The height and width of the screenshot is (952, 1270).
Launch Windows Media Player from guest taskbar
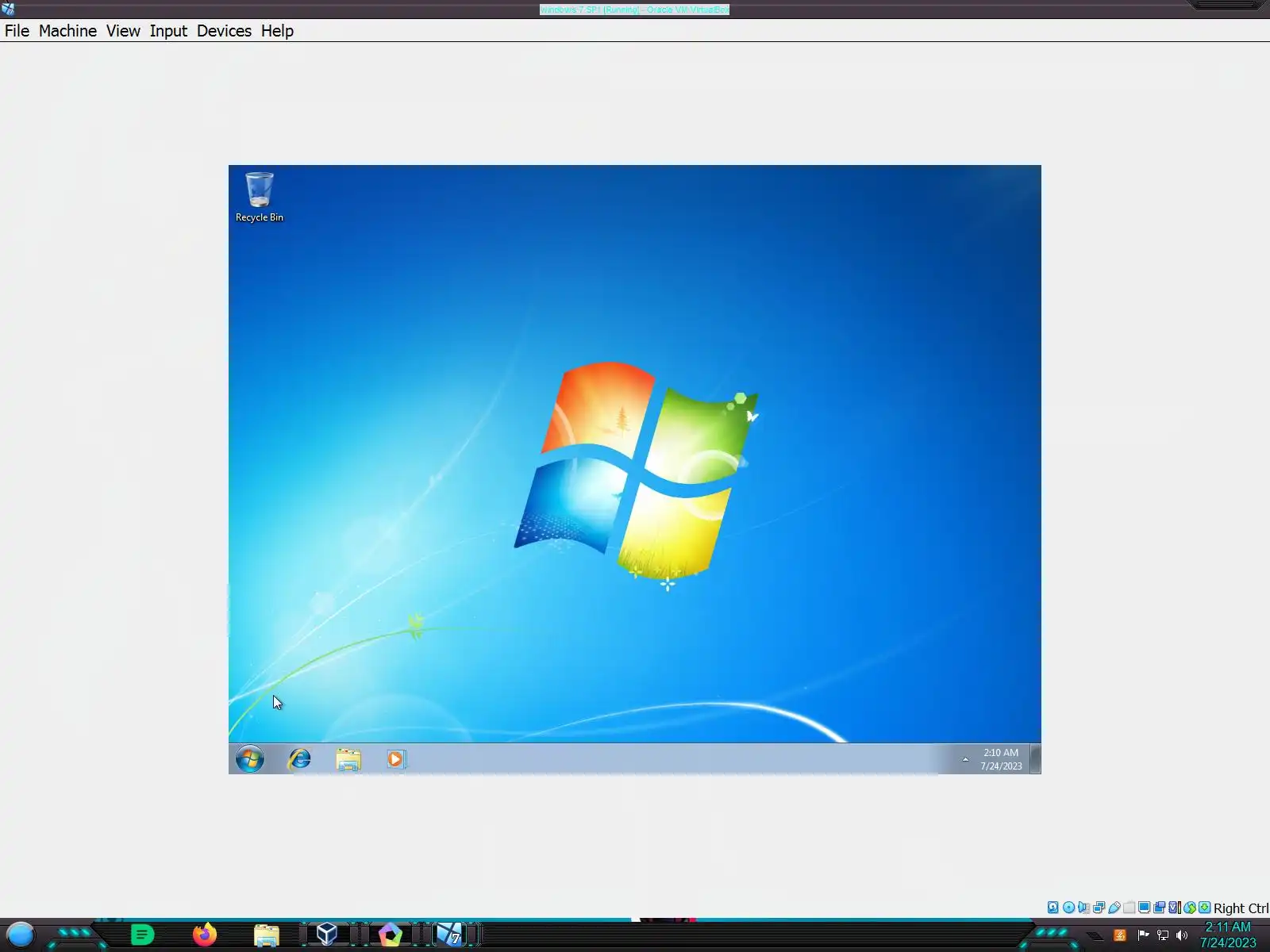396,759
